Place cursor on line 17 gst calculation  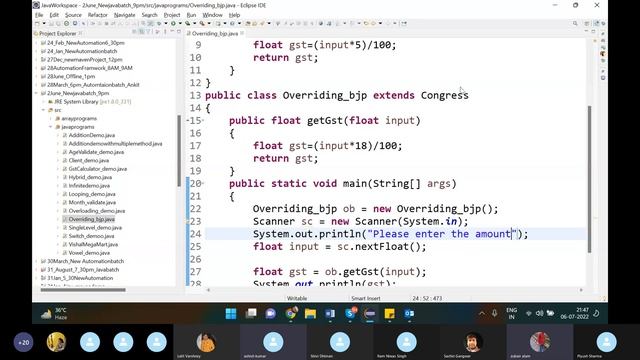coord(327,146)
